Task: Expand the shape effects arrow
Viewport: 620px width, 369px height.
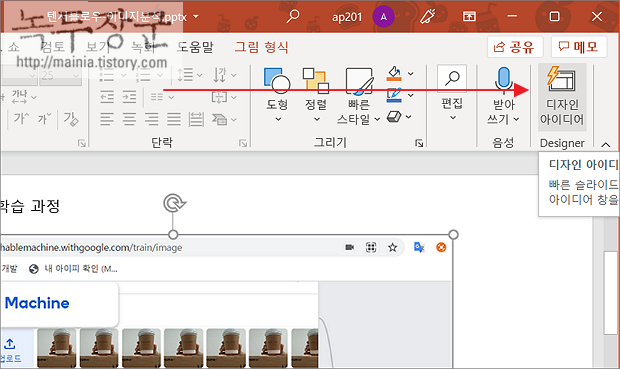Action: point(409,117)
